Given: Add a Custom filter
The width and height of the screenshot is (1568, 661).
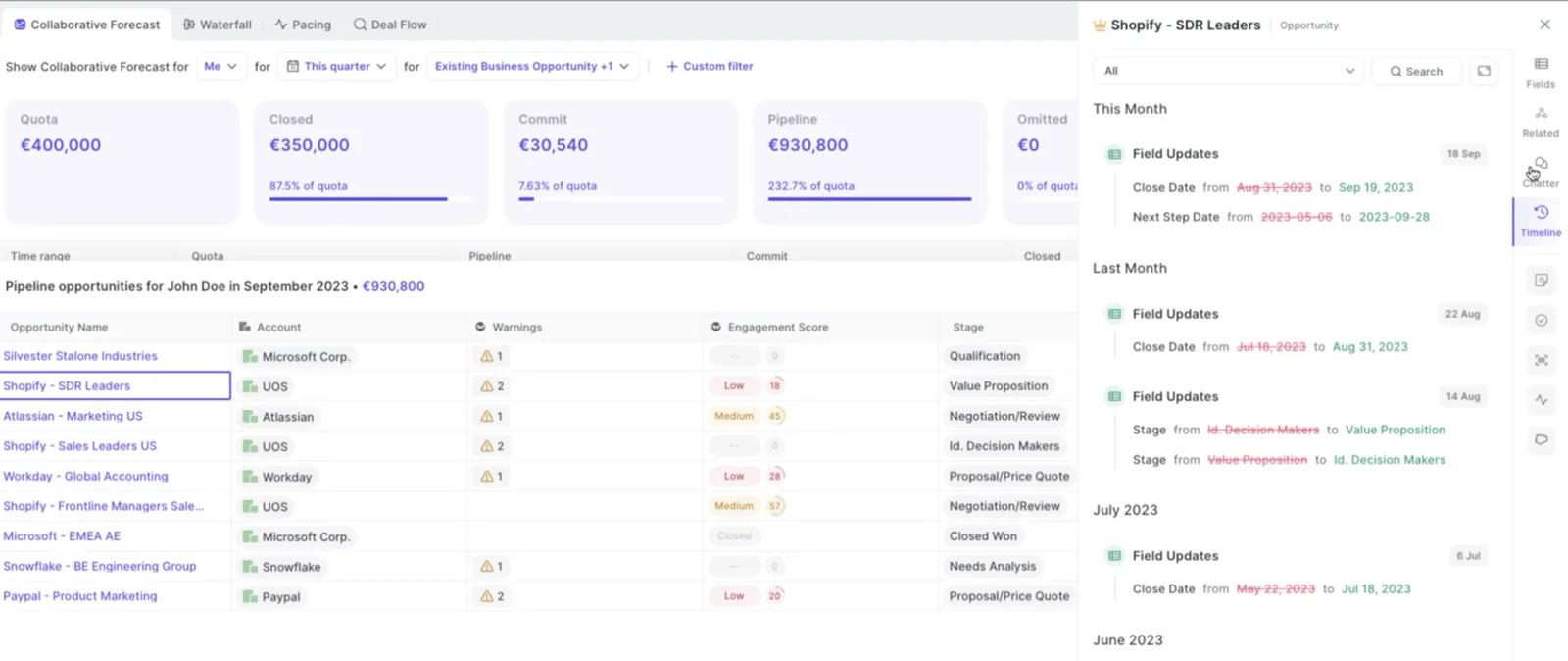Looking at the screenshot, I should (x=710, y=66).
